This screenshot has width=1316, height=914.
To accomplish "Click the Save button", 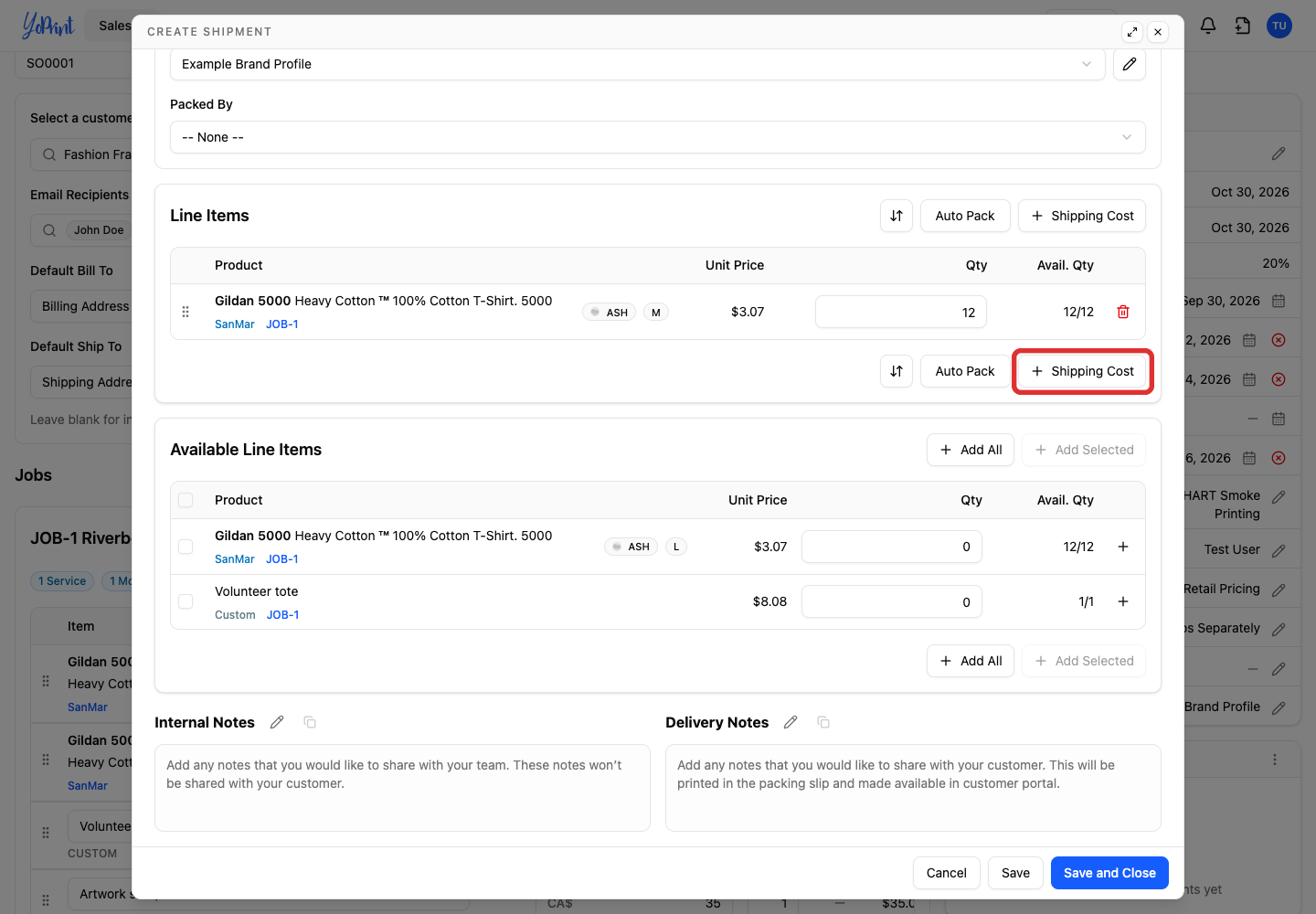I will click(1015, 873).
